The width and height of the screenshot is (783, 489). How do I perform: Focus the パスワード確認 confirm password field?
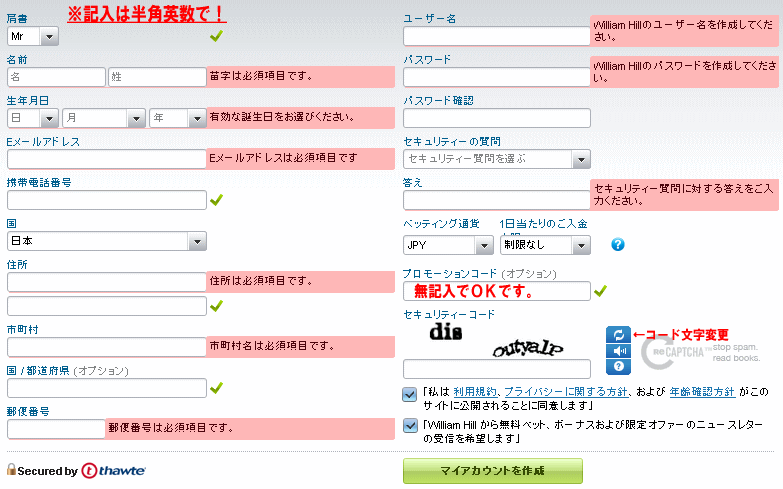tap(497, 118)
